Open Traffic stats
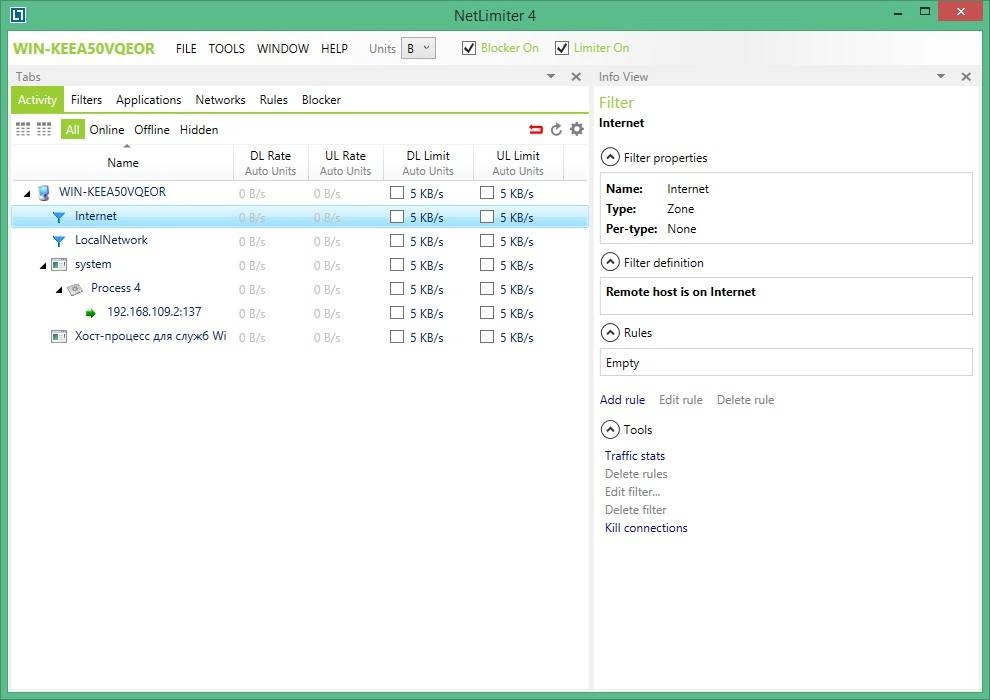Image resolution: width=990 pixels, height=700 pixels. tap(635, 456)
